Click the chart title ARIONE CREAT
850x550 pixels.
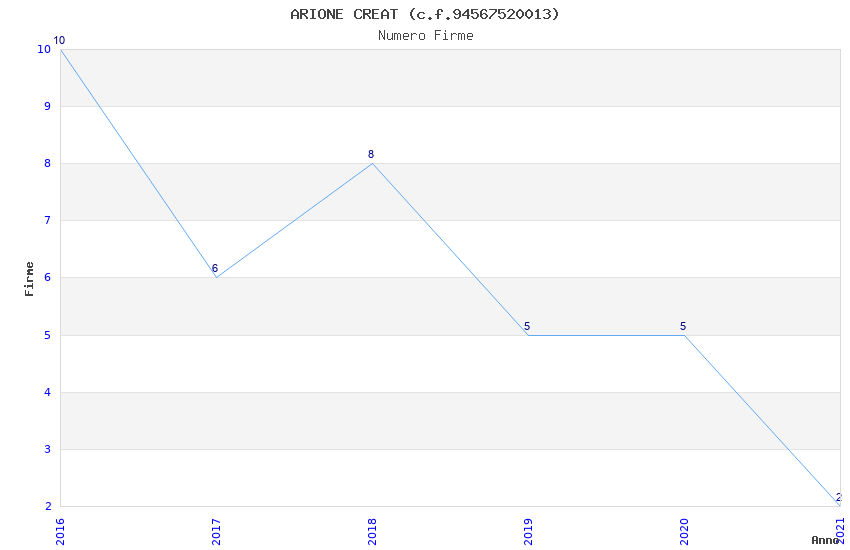tap(425, 14)
